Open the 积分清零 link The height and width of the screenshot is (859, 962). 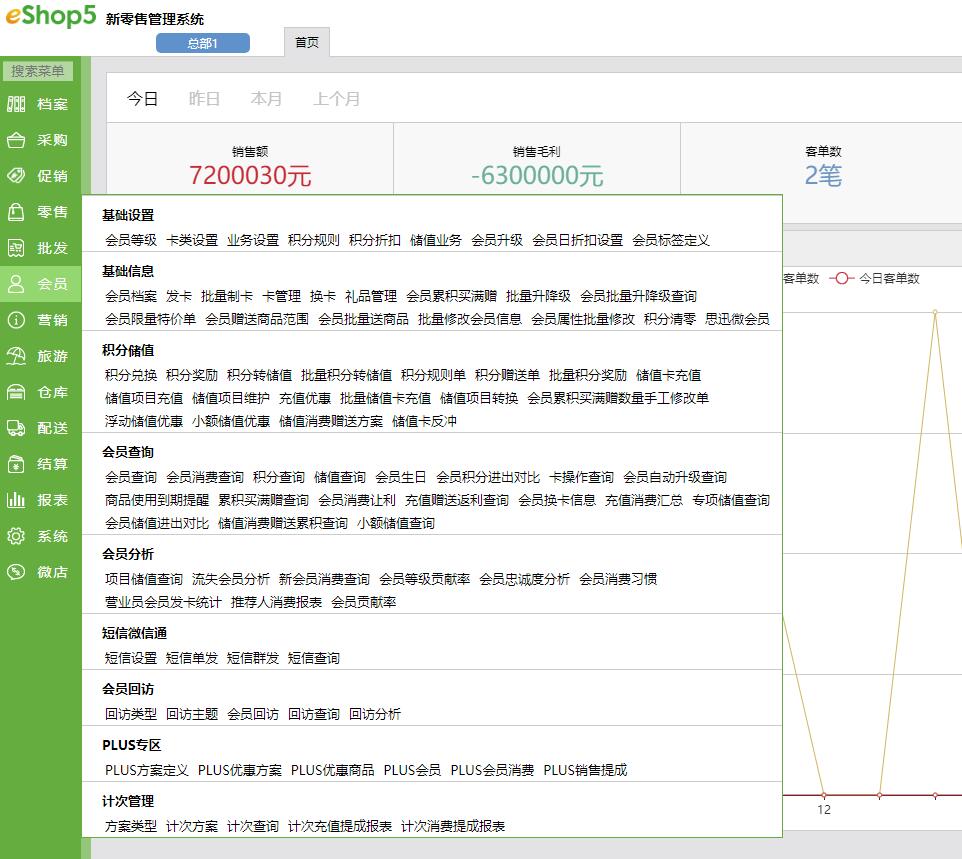pos(669,319)
